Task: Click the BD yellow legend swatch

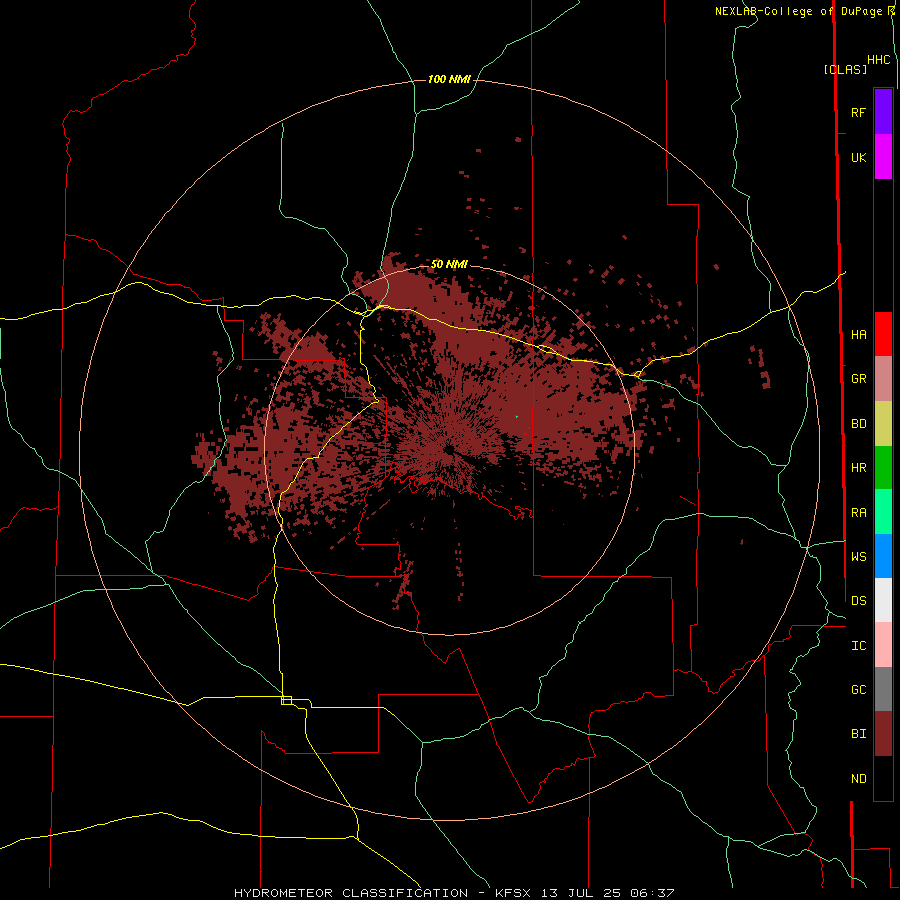Action: tap(883, 424)
